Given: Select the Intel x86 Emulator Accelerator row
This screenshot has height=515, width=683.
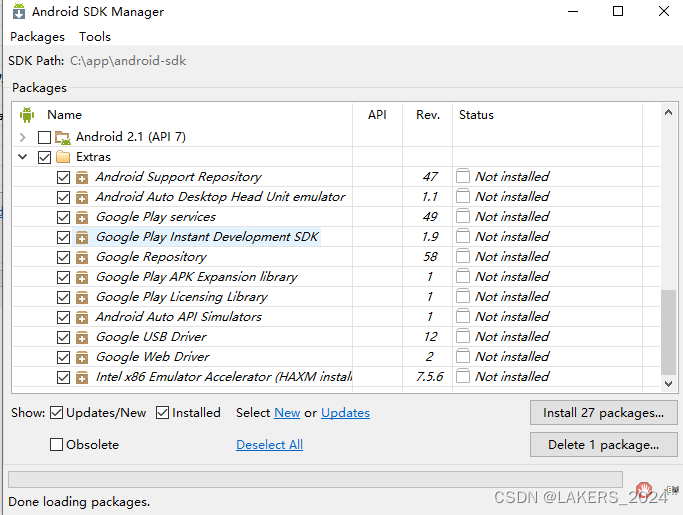Looking at the screenshot, I should (224, 377).
